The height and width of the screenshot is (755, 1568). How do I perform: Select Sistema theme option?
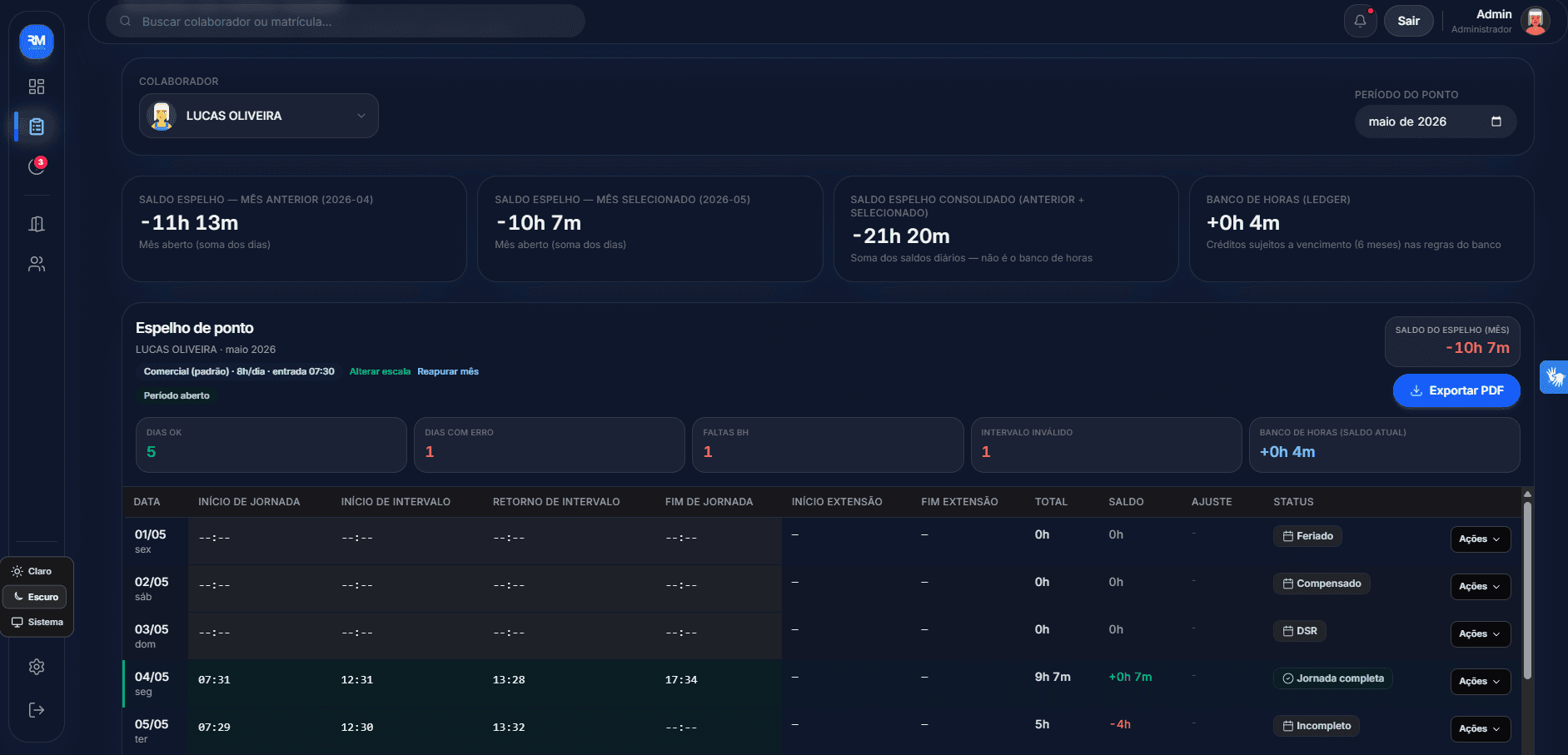[x=37, y=622]
